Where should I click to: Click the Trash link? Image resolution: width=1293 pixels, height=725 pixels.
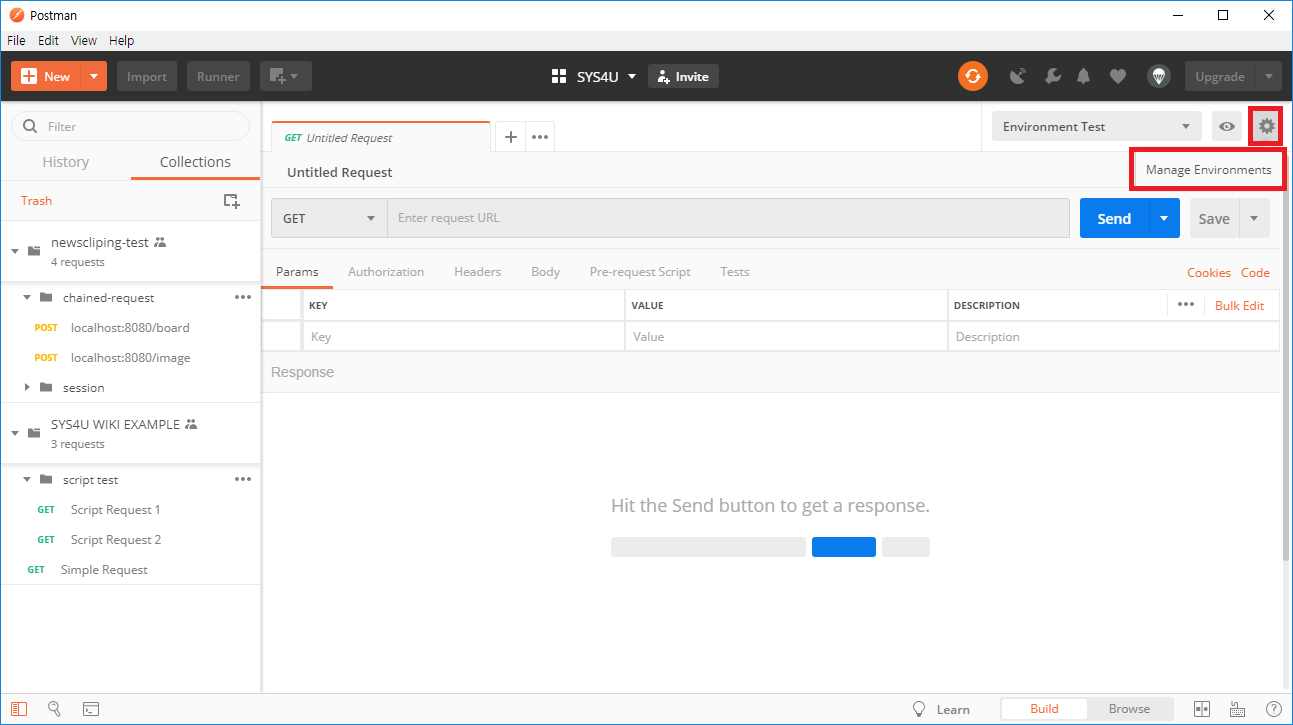pyautogui.click(x=36, y=201)
